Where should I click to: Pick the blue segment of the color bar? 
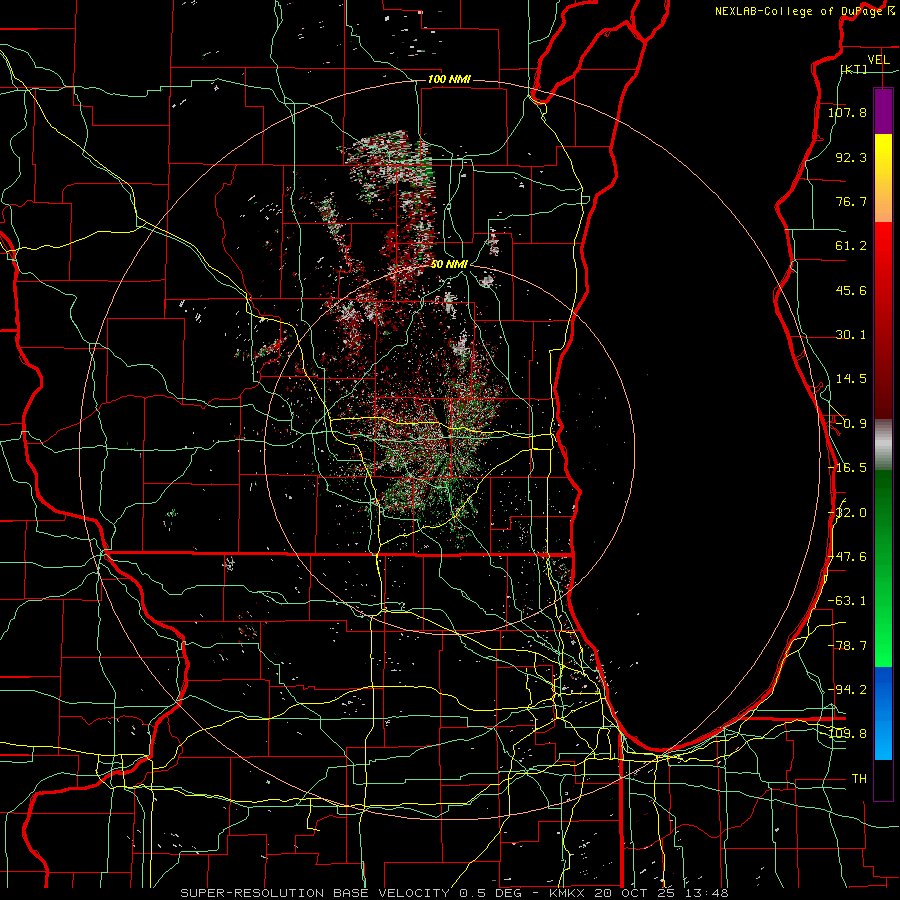(883, 713)
